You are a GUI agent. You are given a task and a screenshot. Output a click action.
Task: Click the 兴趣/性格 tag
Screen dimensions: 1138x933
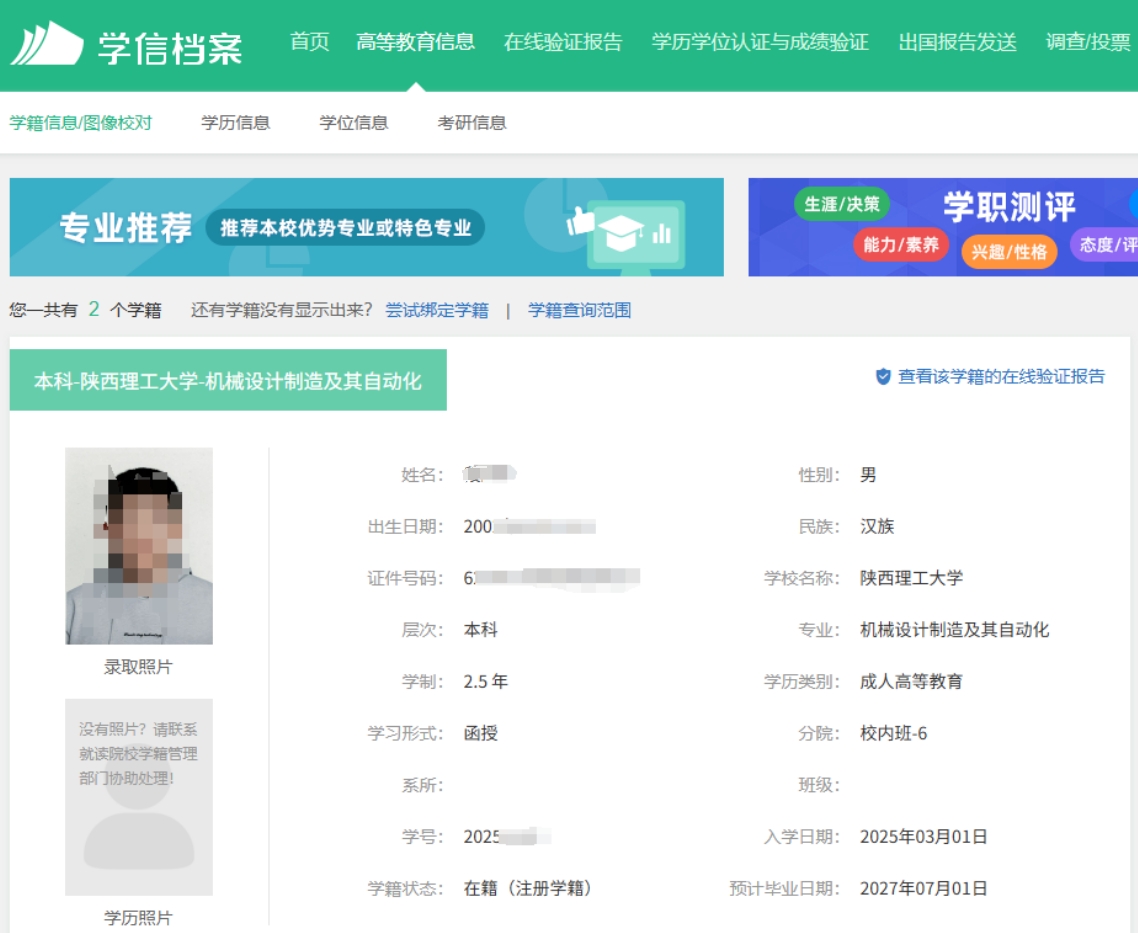(1009, 252)
